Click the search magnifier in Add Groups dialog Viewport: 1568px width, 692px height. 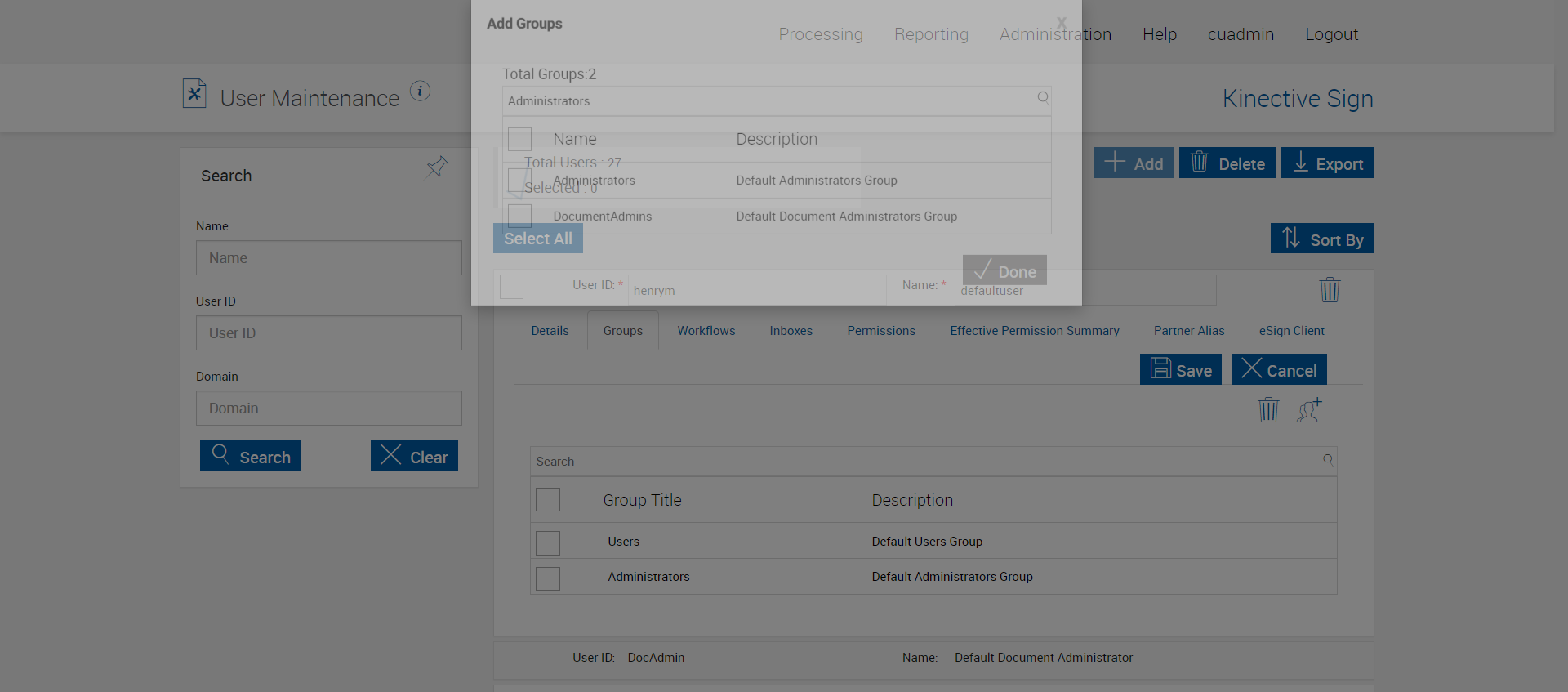[x=1043, y=98]
